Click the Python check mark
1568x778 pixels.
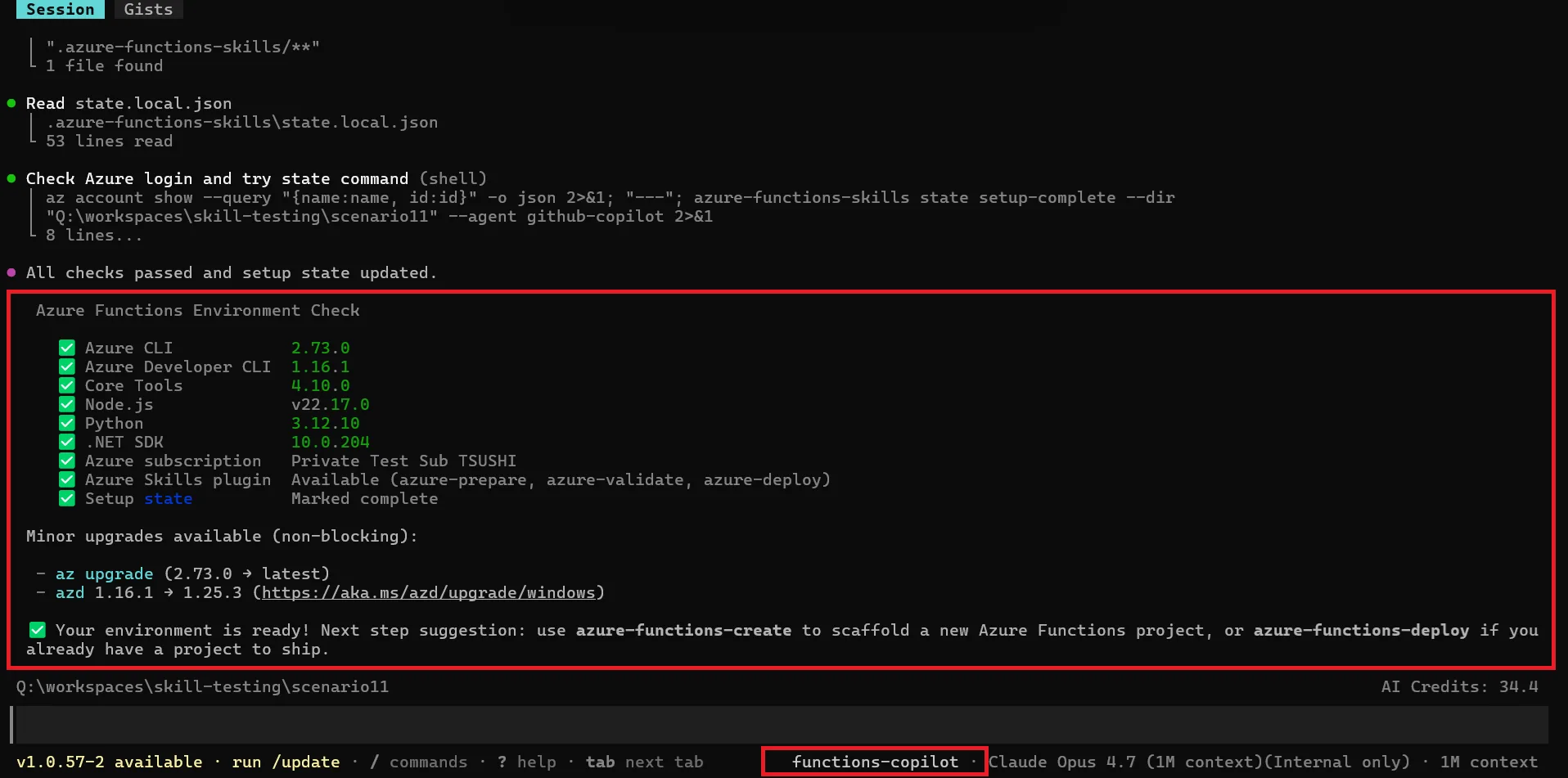67,423
